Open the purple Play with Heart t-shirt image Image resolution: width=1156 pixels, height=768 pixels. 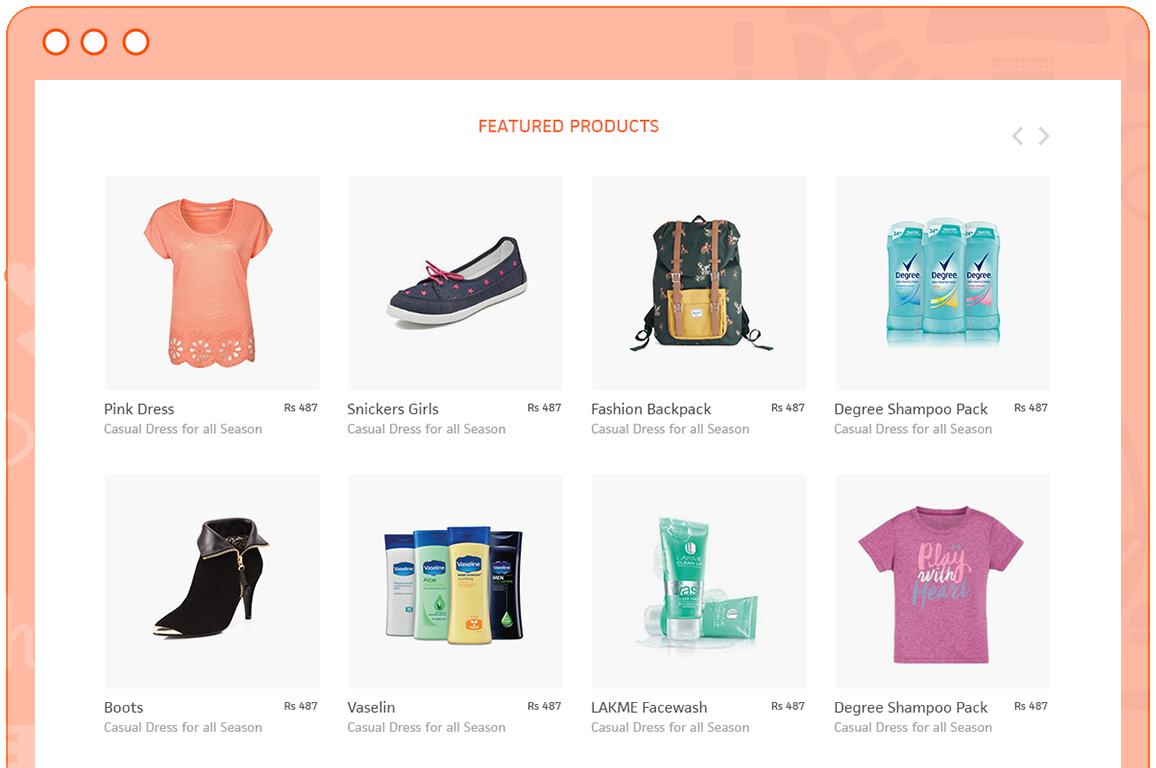[x=942, y=582]
